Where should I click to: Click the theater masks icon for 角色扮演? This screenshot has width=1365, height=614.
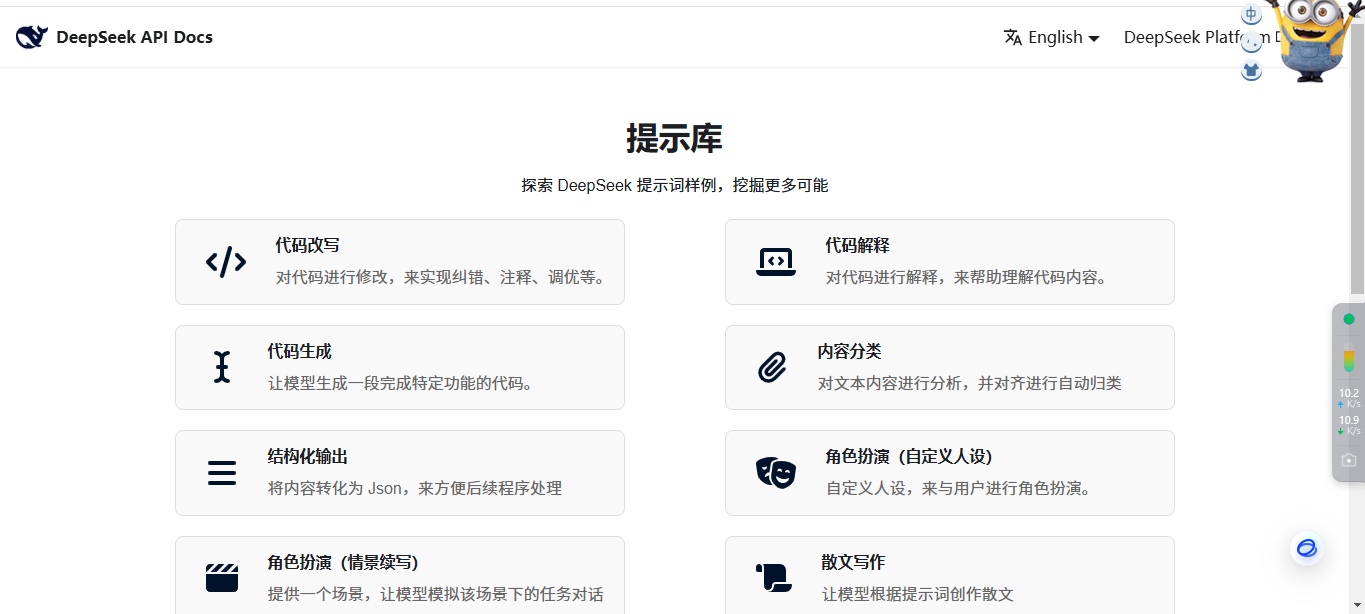click(776, 472)
